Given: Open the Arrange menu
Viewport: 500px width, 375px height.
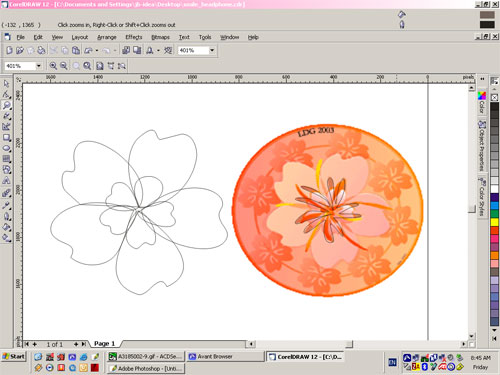Looking at the screenshot, I should click(x=107, y=37).
